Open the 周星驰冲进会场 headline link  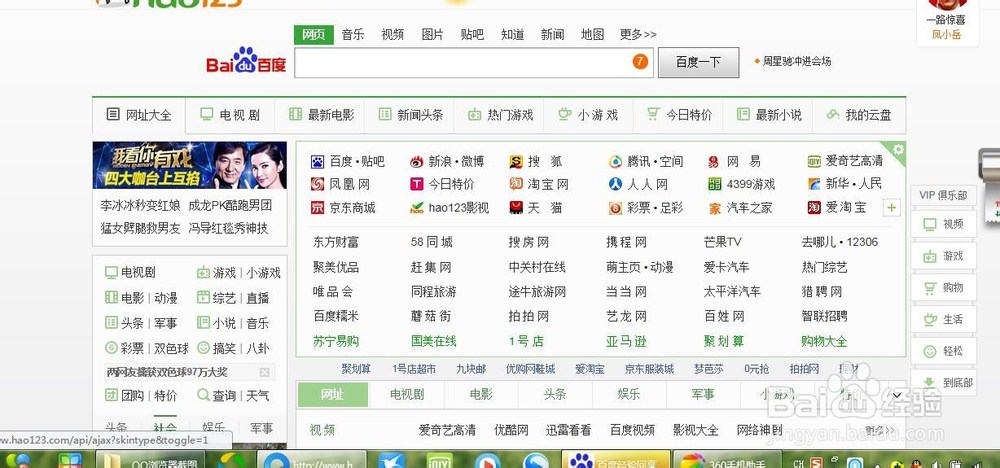(797, 61)
